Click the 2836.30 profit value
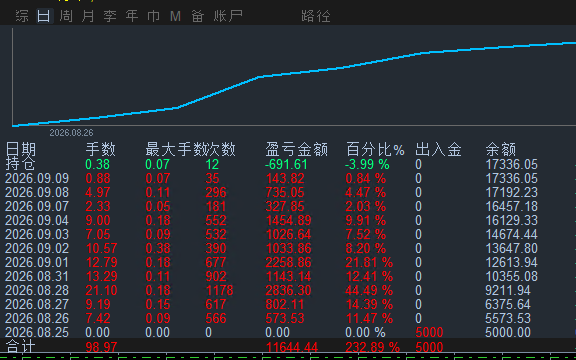The width and height of the screenshot is (576, 360). tap(288, 290)
